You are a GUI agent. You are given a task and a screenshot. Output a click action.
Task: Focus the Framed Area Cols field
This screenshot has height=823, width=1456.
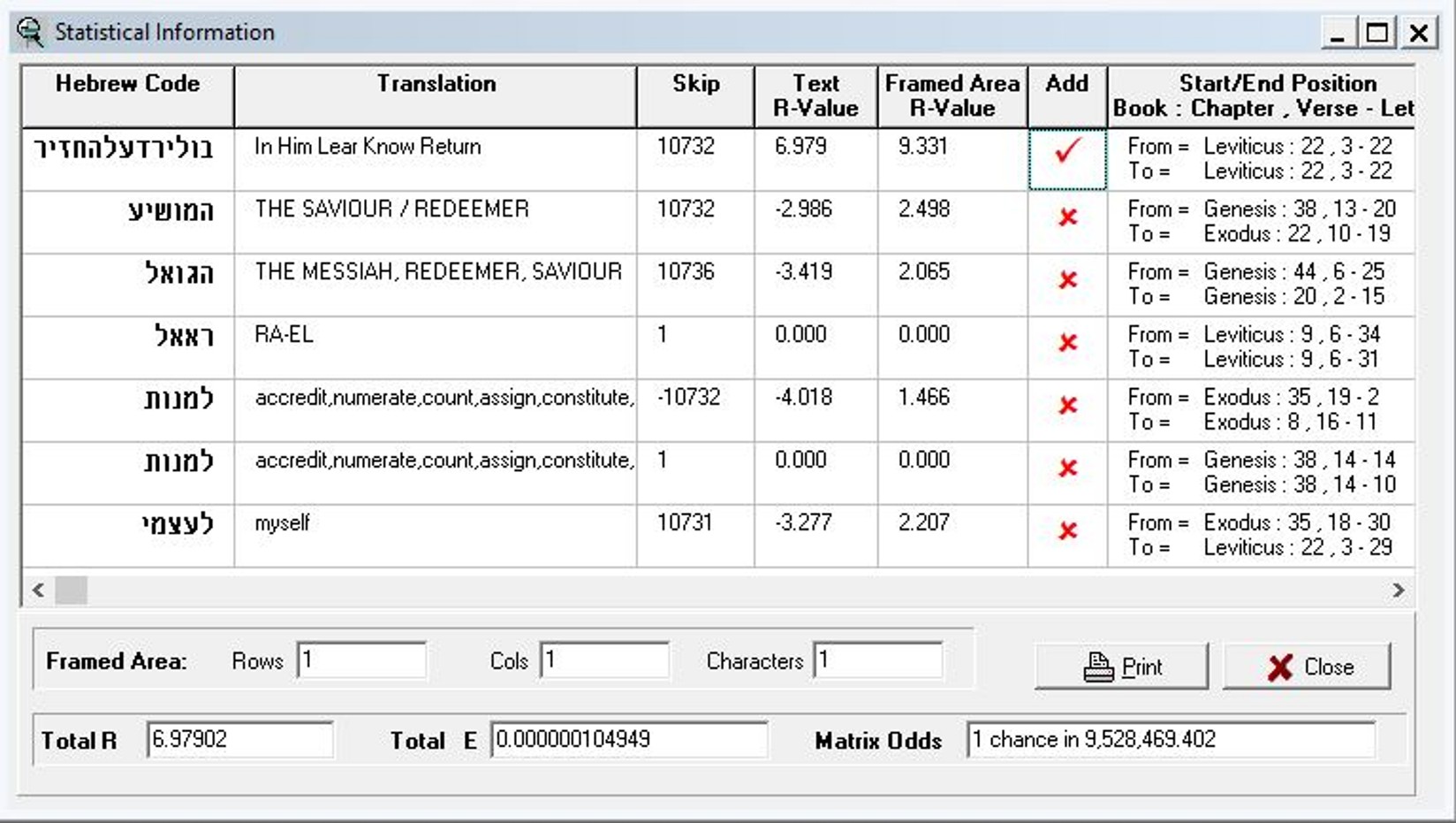coord(604,660)
